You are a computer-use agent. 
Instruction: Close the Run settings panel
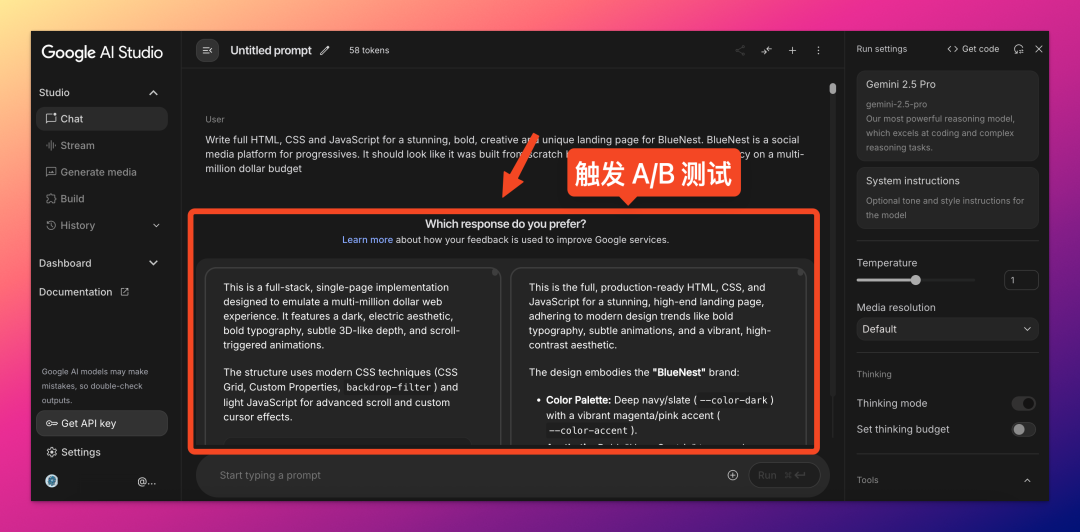(x=1039, y=49)
